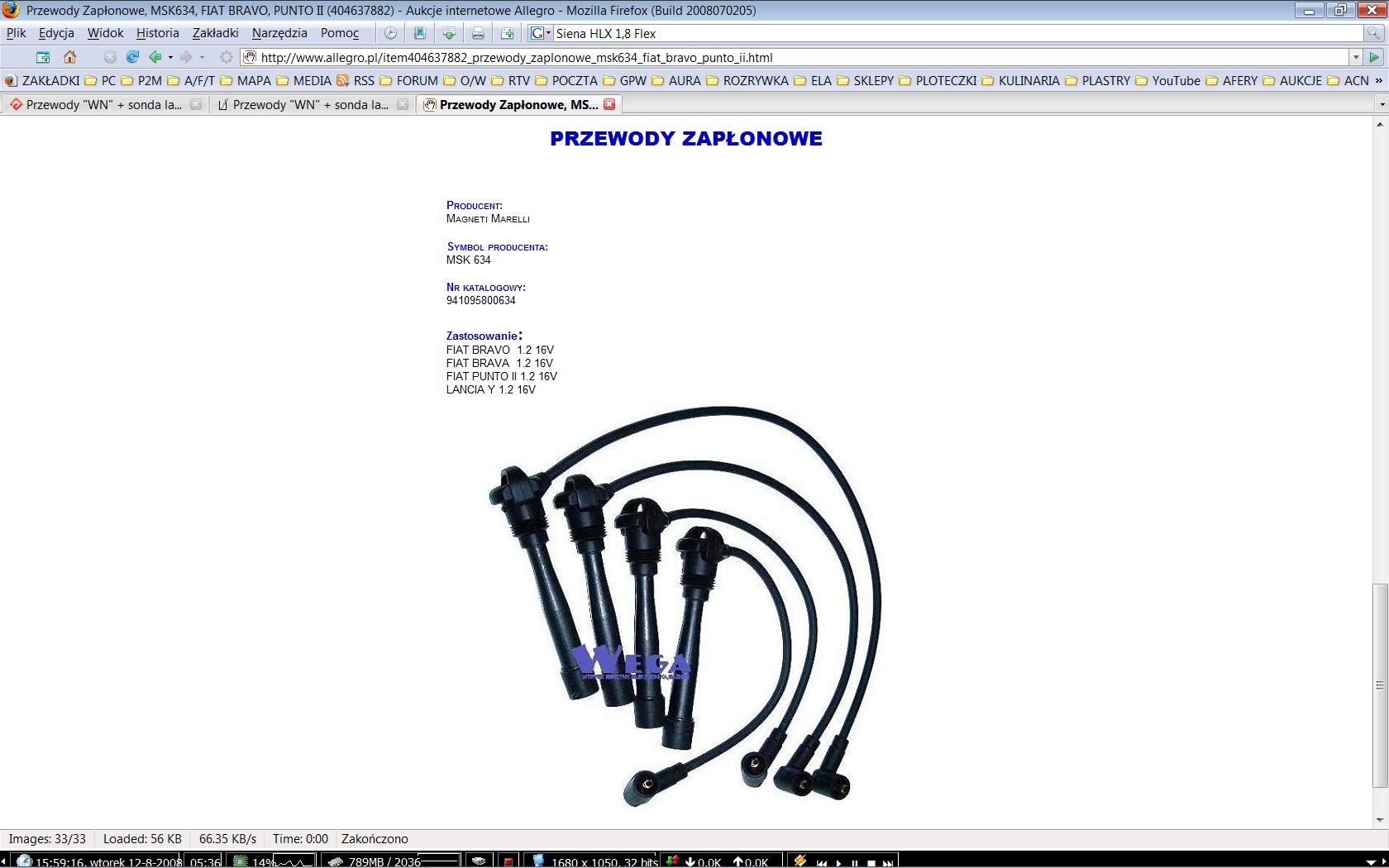Switch to second Przewody "WN" + sonda tab
This screenshot has height=868, width=1389.
coord(311,104)
